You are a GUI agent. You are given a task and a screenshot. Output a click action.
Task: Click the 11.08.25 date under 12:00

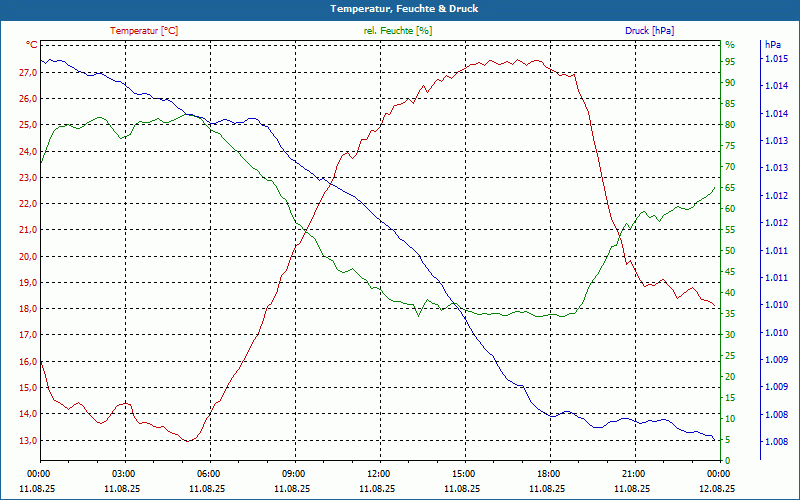point(378,488)
